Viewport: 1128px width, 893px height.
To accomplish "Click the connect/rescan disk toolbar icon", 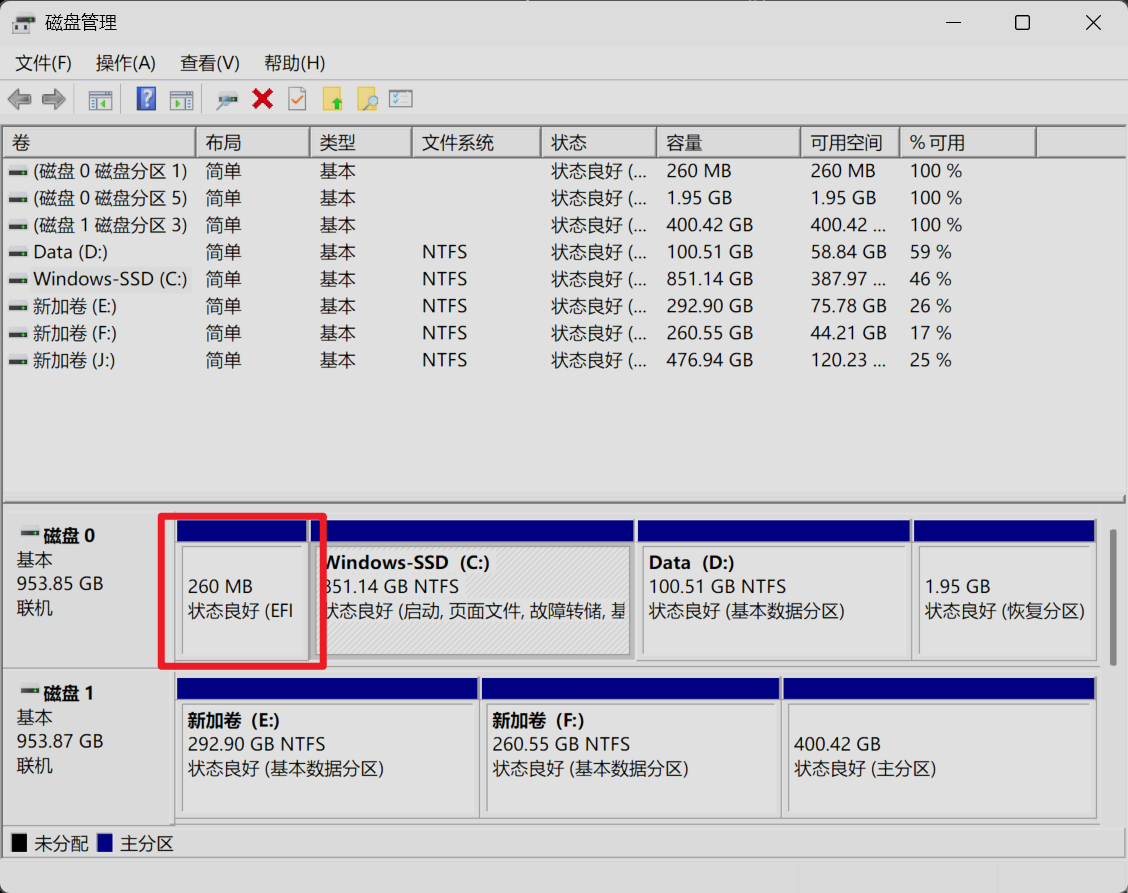I will pyautogui.click(x=227, y=99).
